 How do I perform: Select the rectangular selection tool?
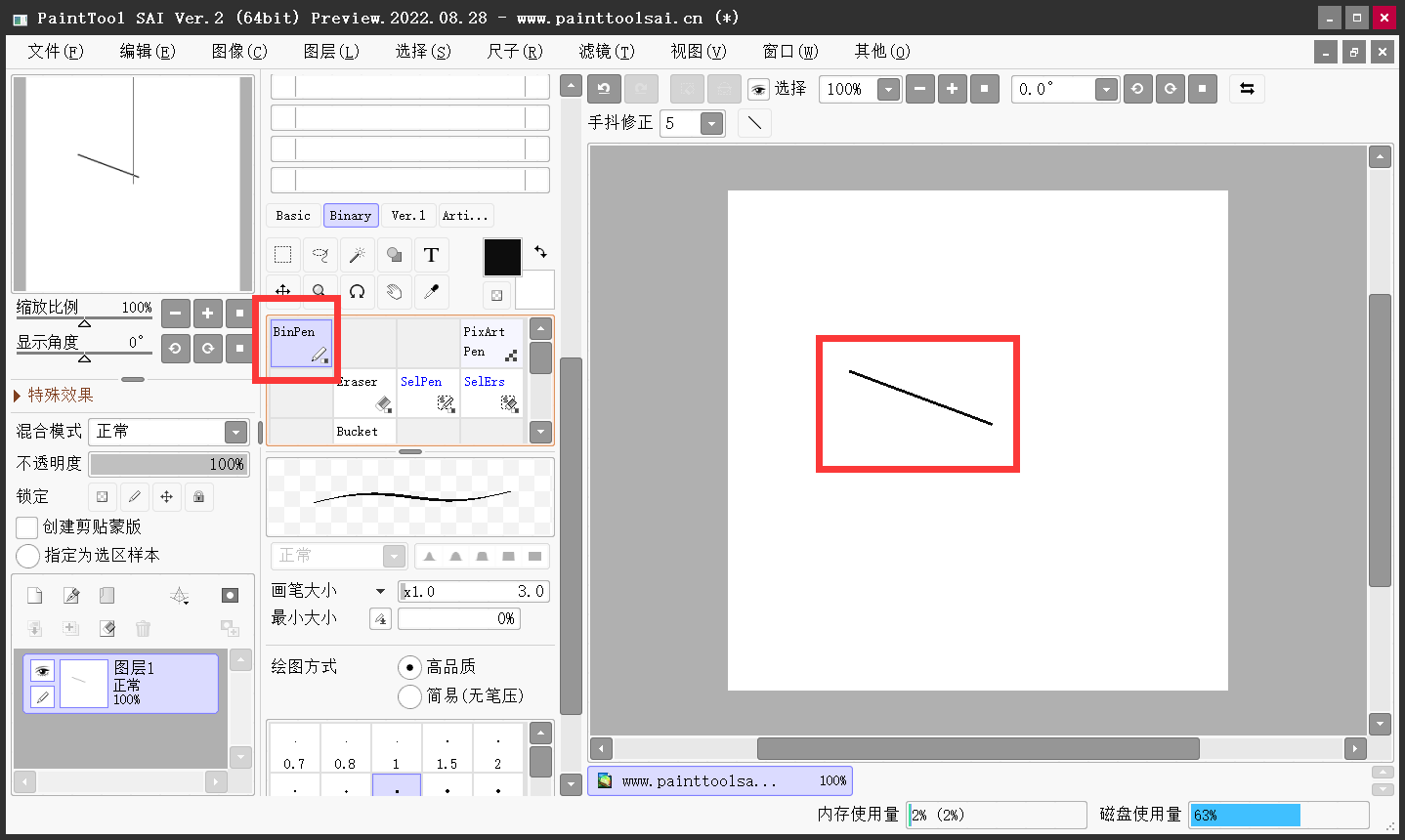tap(283, 255)
